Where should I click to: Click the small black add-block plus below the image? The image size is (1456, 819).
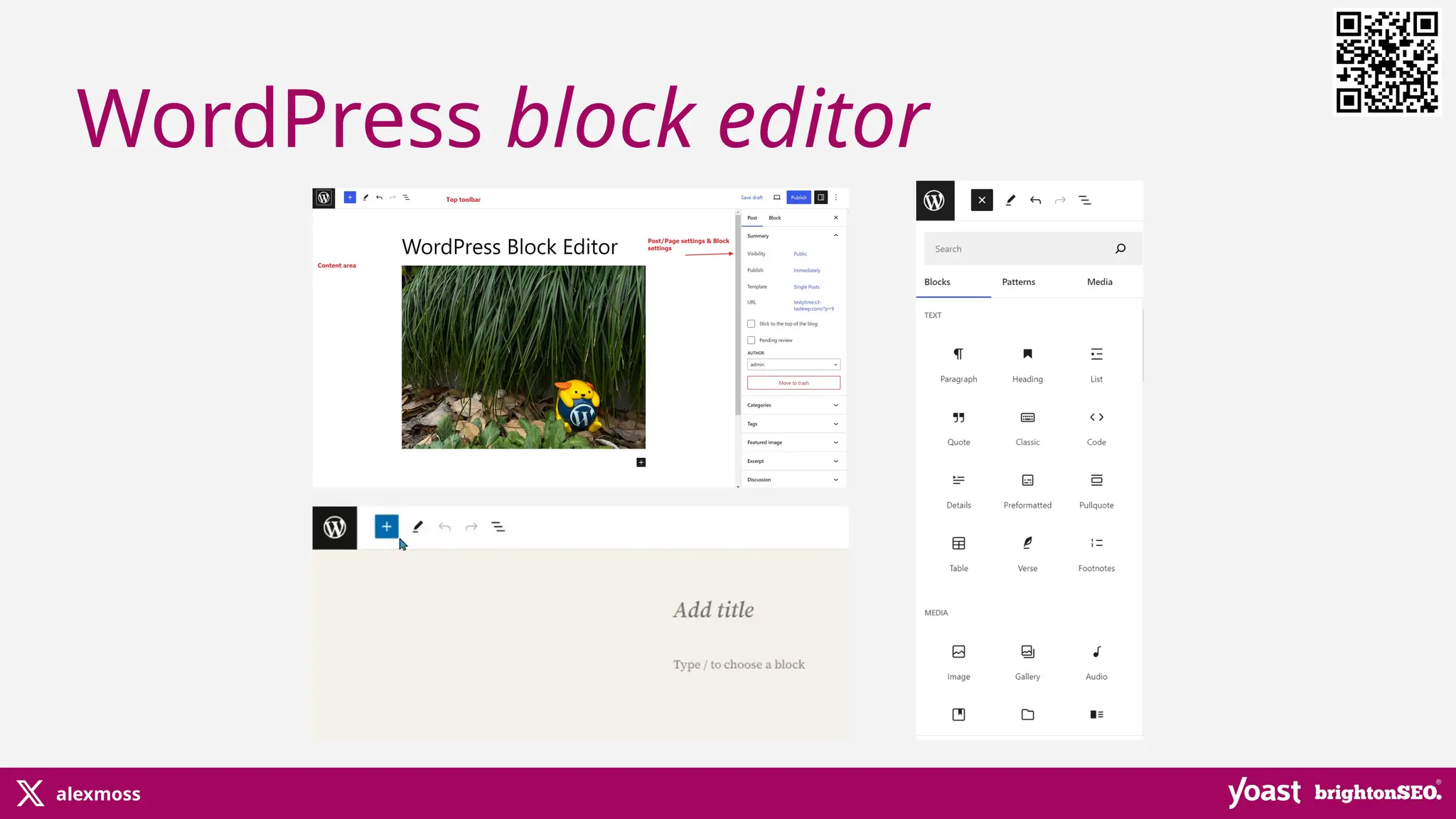click(641, 462)
